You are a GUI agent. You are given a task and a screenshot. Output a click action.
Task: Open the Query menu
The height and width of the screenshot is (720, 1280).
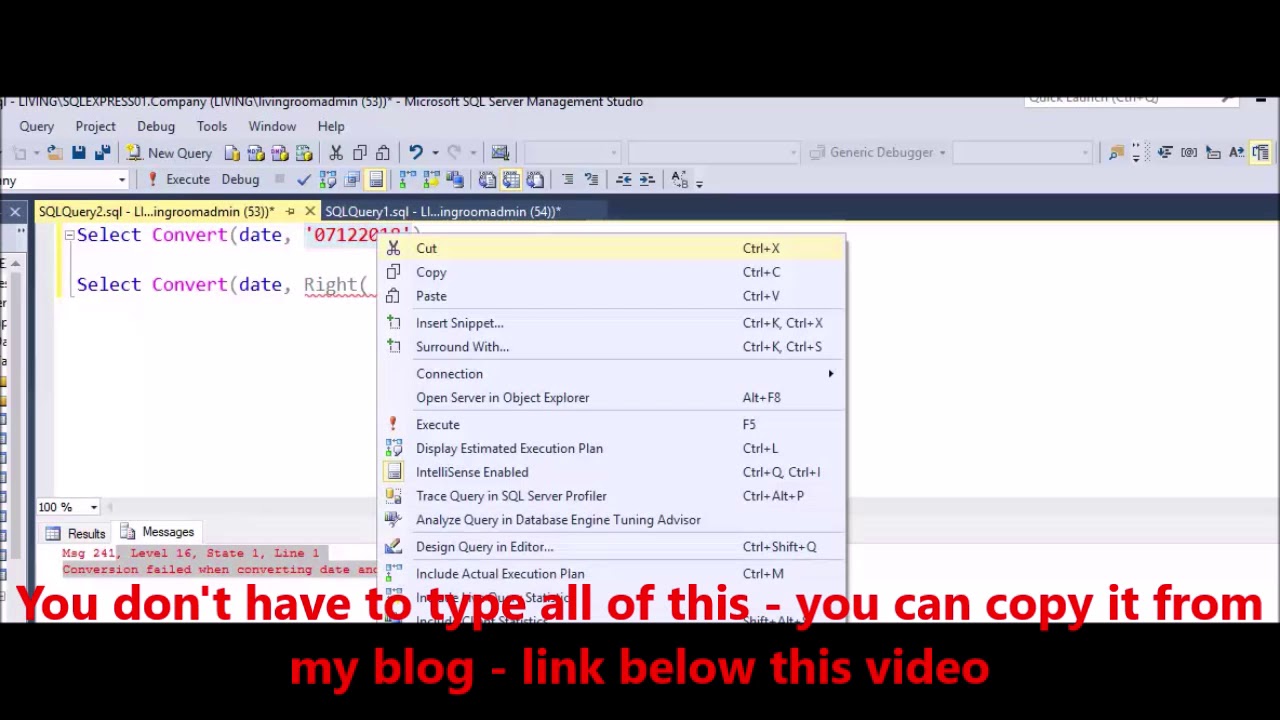tap(36, 127)
